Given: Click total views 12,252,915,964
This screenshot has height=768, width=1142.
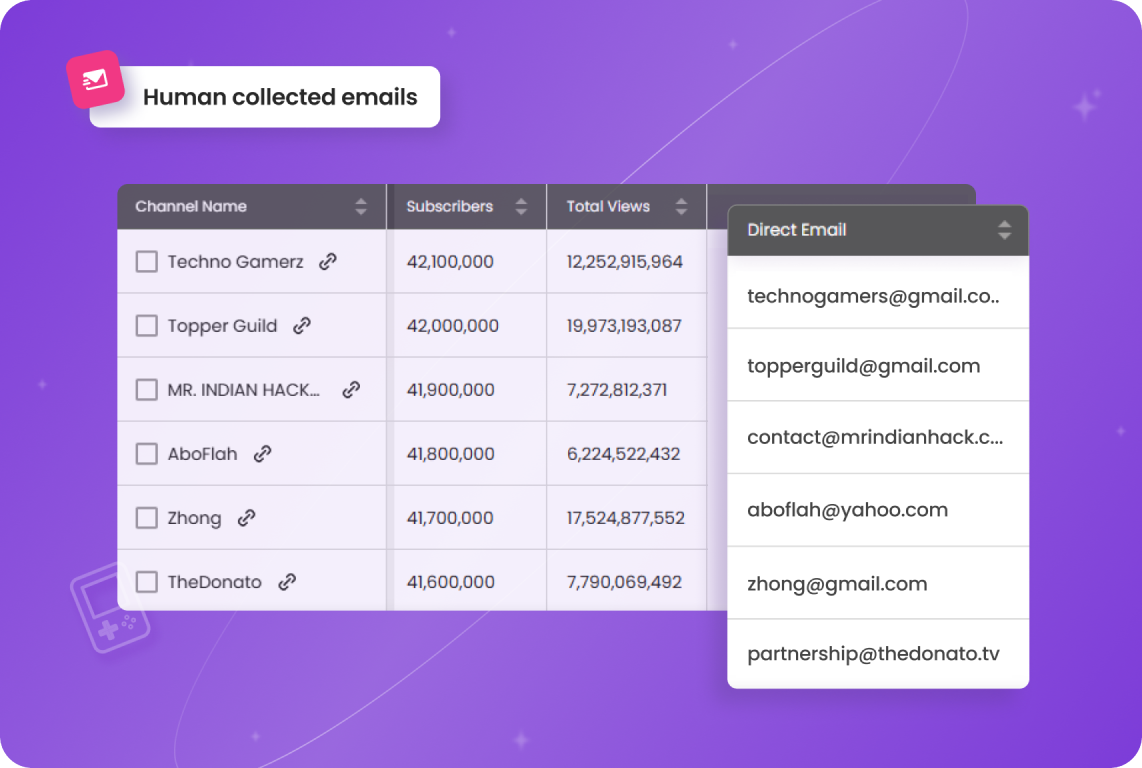Looking at the screenshot, I should click(x=624, y=262).
